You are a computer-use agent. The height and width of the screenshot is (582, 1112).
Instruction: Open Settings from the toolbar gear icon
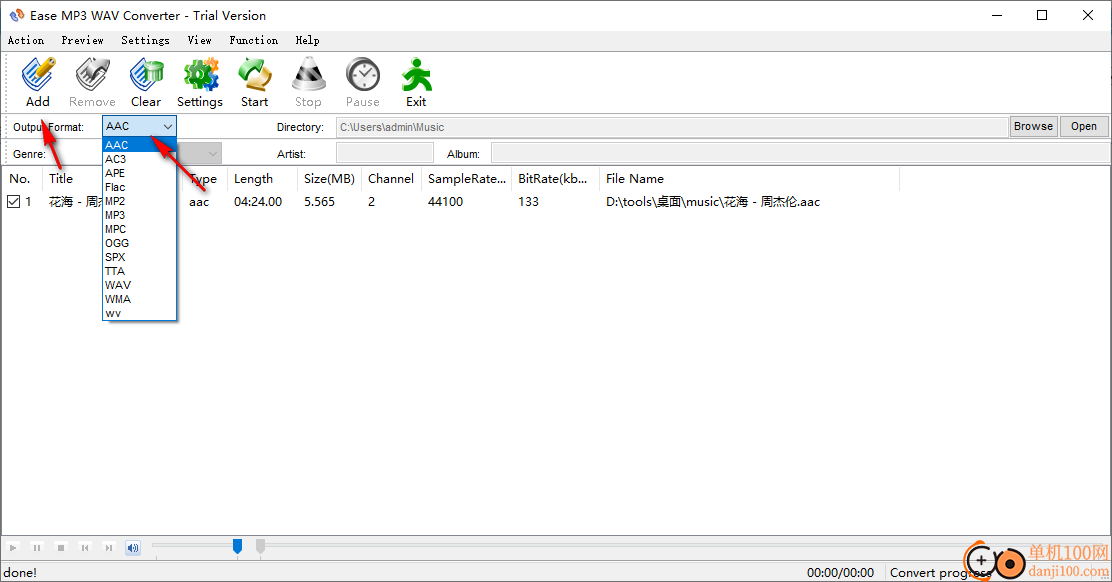(x=201, y=75)
